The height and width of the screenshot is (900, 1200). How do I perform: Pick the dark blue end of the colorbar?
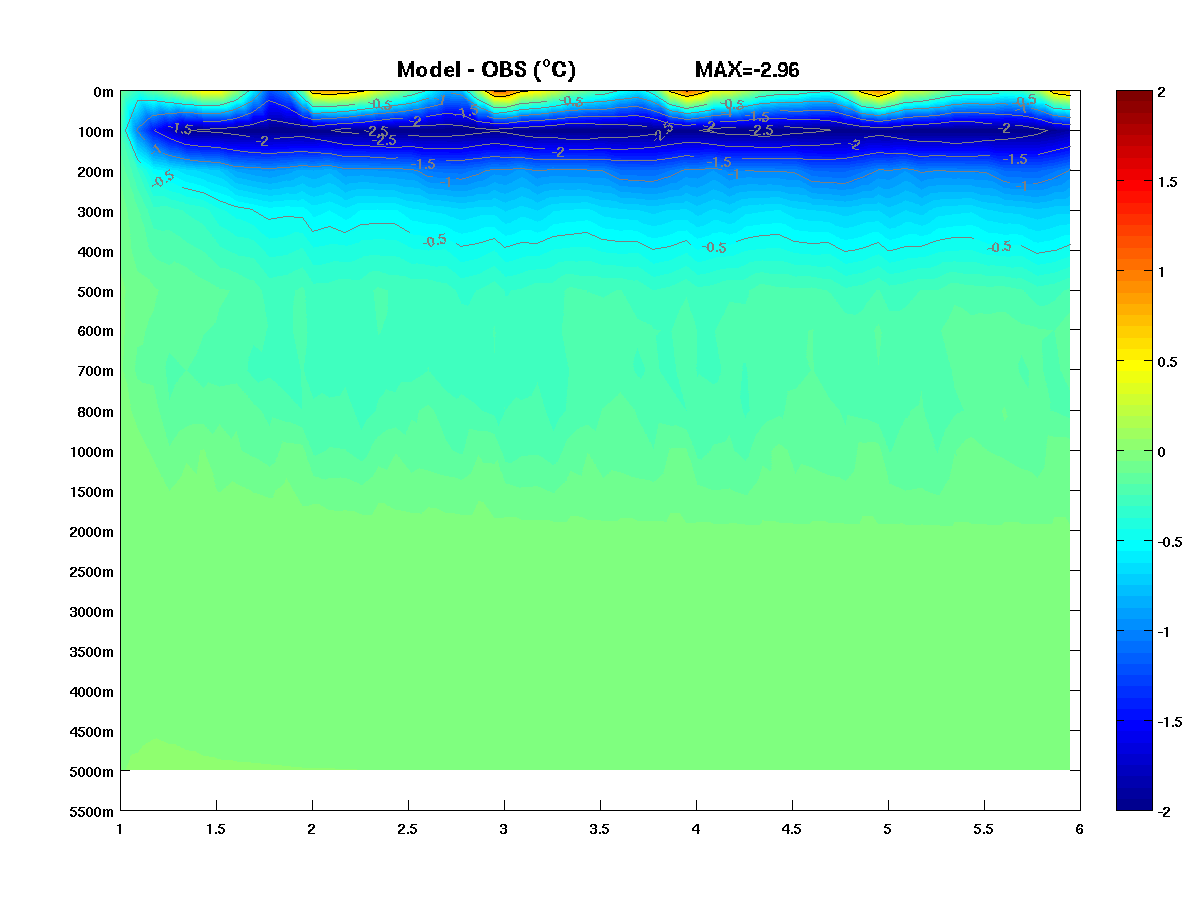pyautogui.click(x=1133, y=803)
